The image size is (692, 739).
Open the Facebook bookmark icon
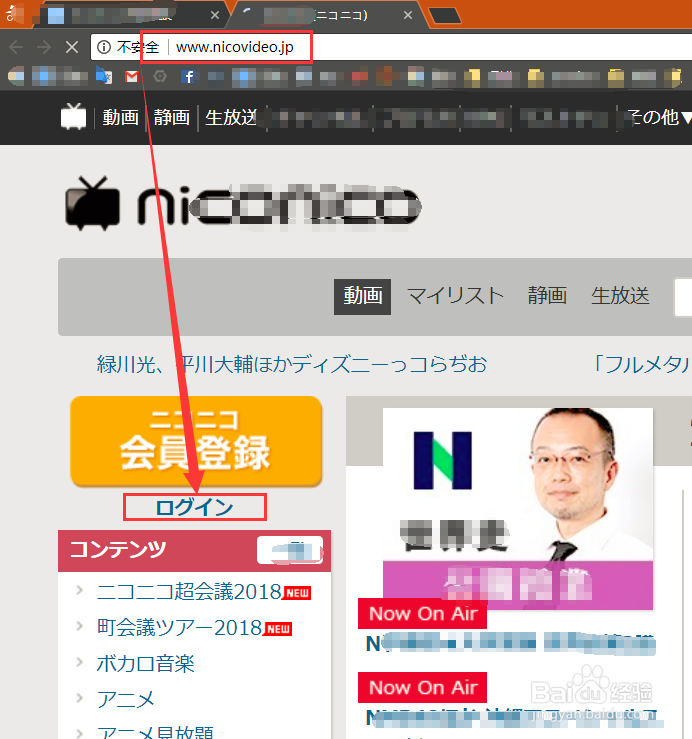coord(189,76)
